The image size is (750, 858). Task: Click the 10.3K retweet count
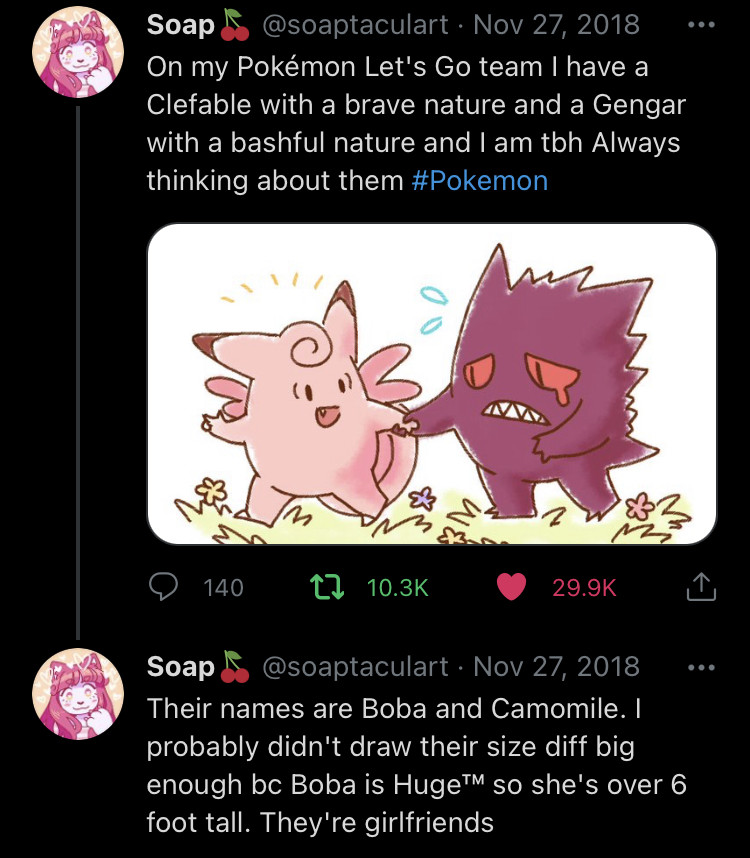[x=397, y=589]
